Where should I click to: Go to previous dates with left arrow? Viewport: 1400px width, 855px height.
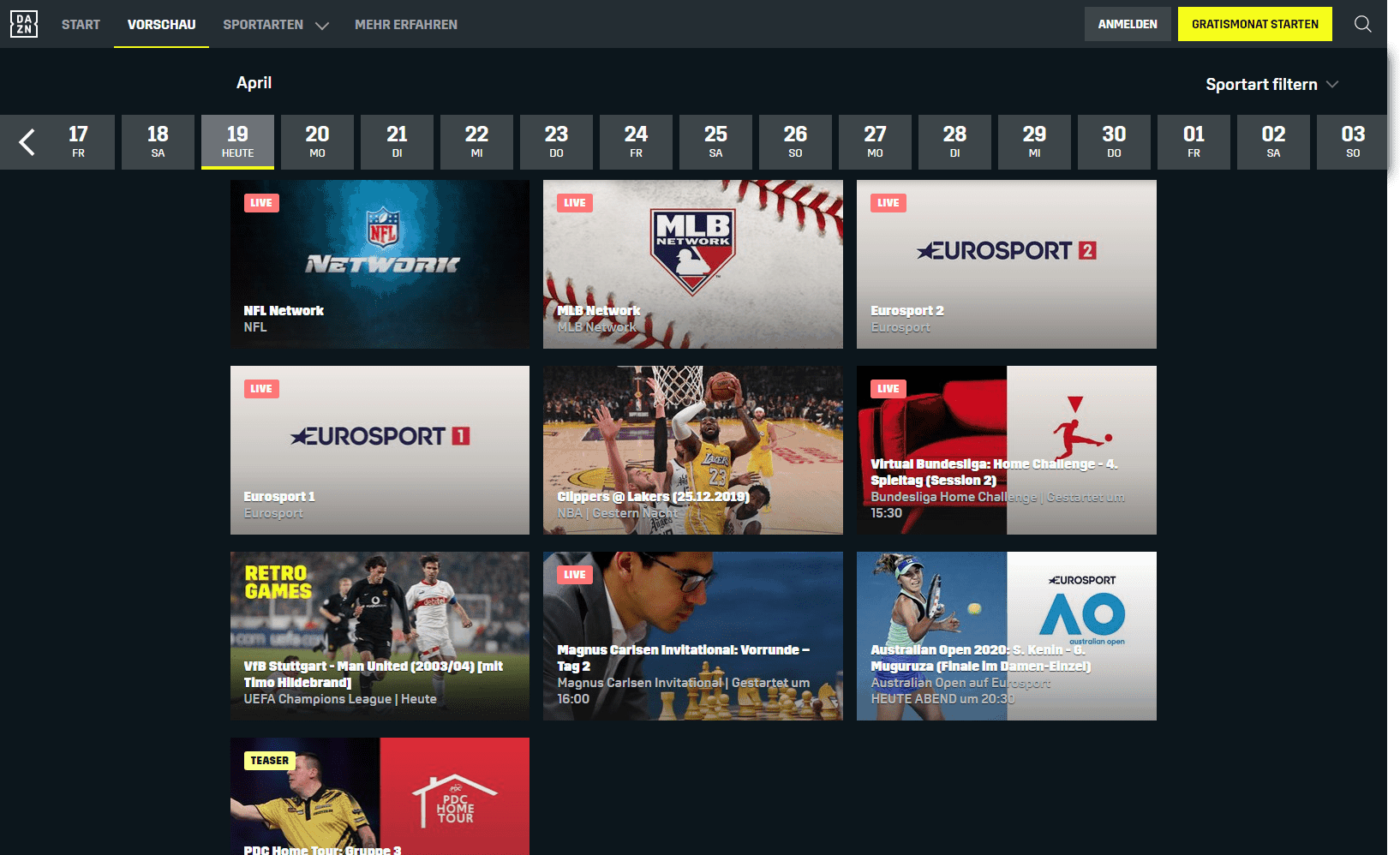tap(27, 142)
